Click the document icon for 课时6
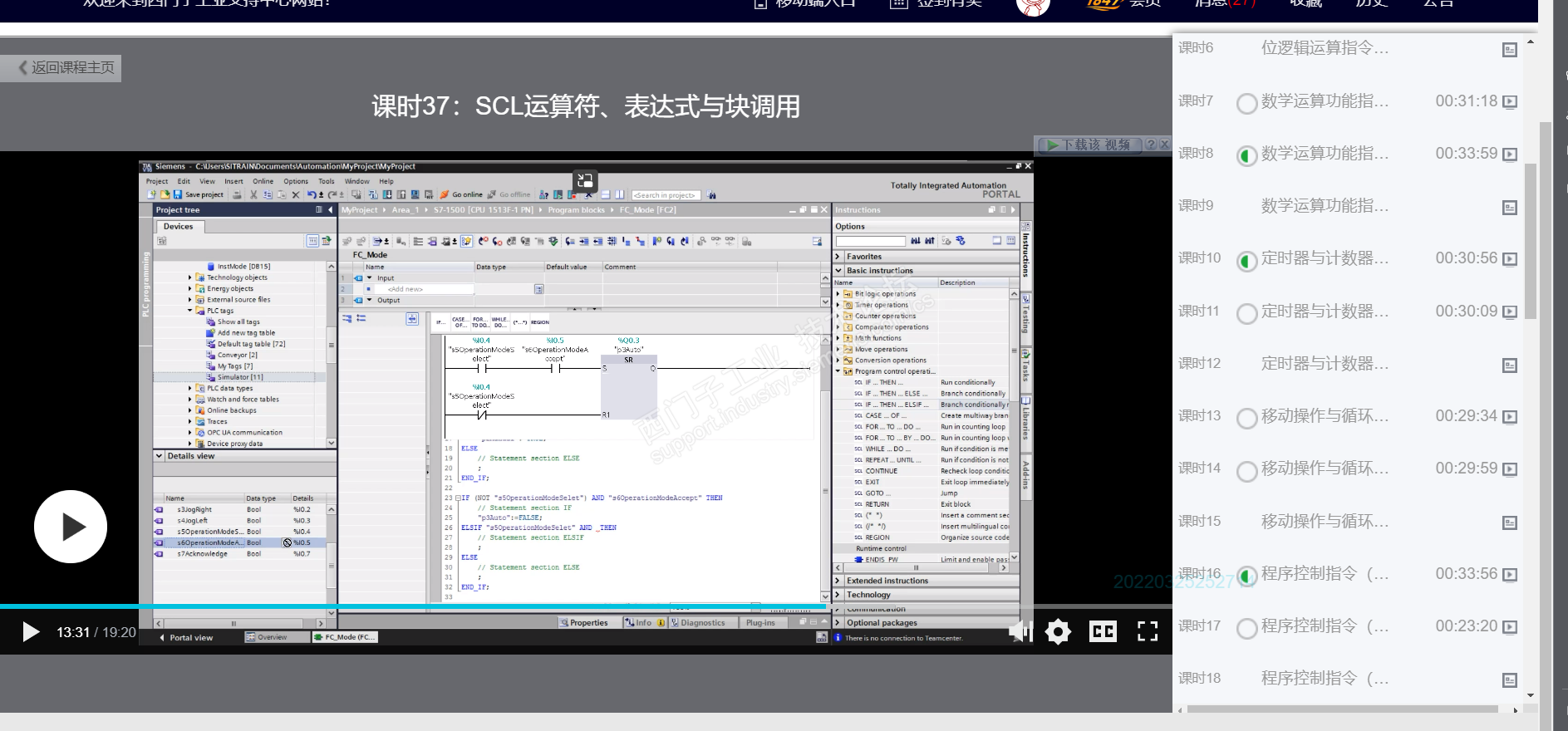This screenshot has height=731, width=1568. click(x=1510, y=50)
